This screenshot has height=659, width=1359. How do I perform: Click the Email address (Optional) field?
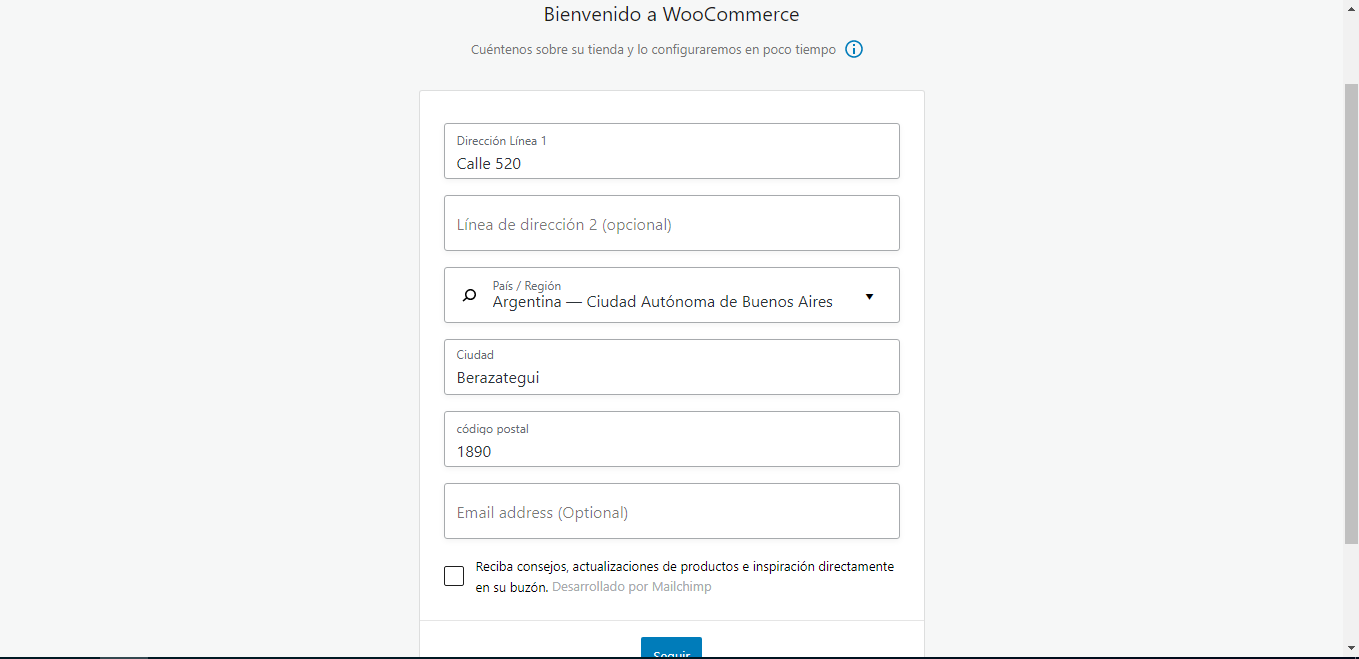tap(671, 512)
